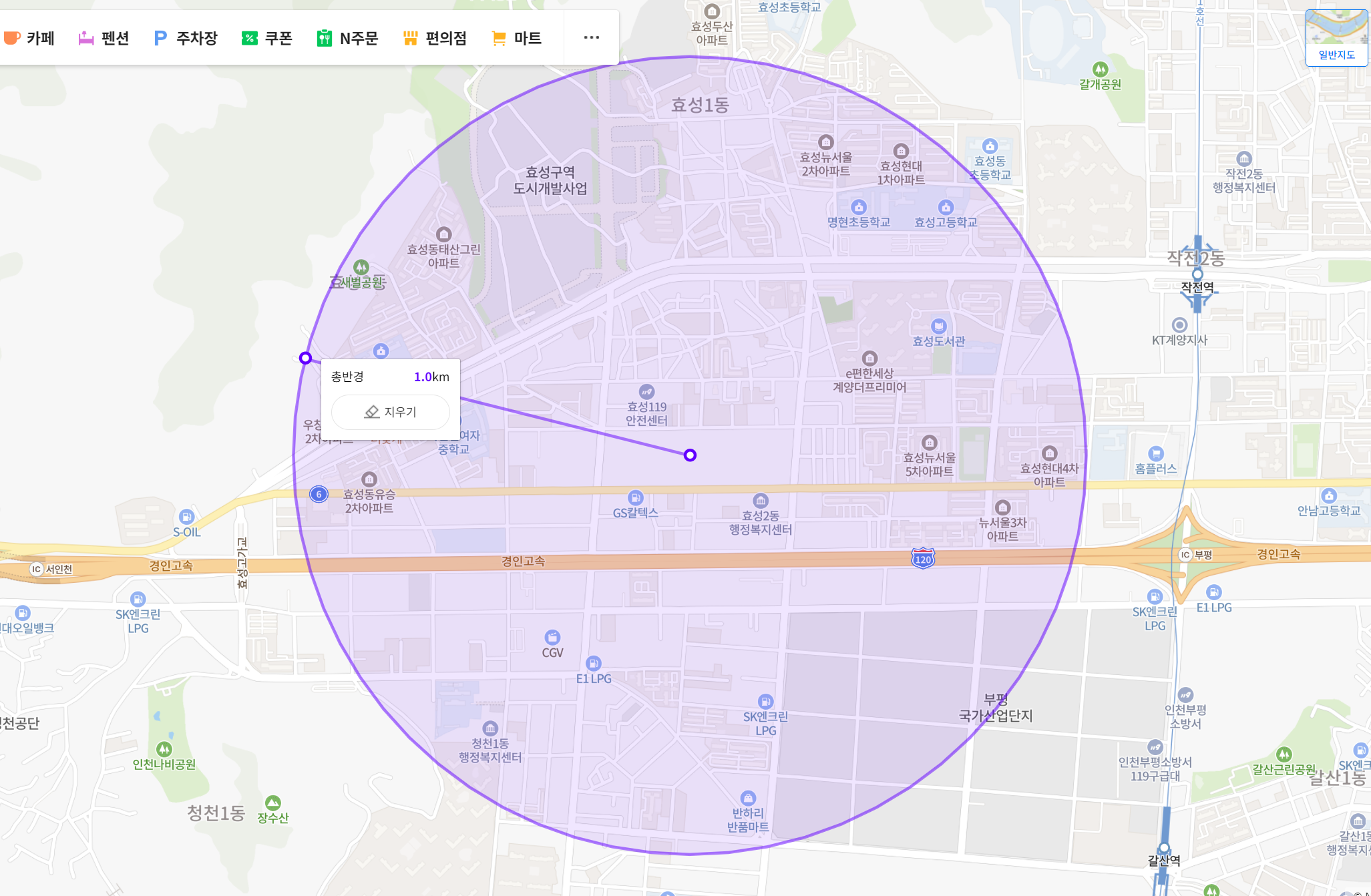The width and height of the screenshot is (1371, 896).
Task: Click the 주차장 parking filter
Action: tap(186, 38)
